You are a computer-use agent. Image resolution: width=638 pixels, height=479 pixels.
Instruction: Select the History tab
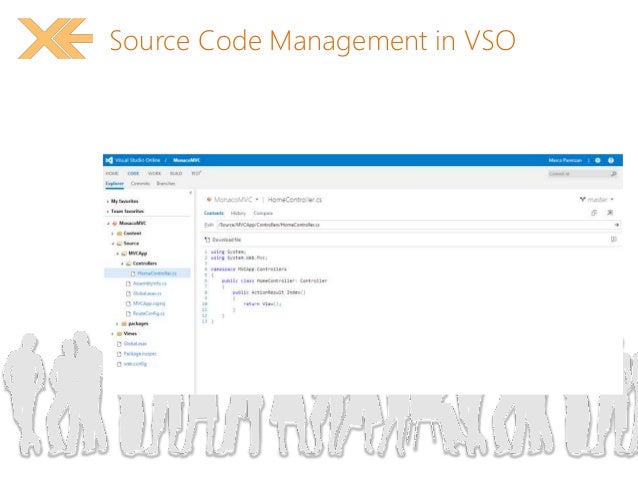pos(238,213)
